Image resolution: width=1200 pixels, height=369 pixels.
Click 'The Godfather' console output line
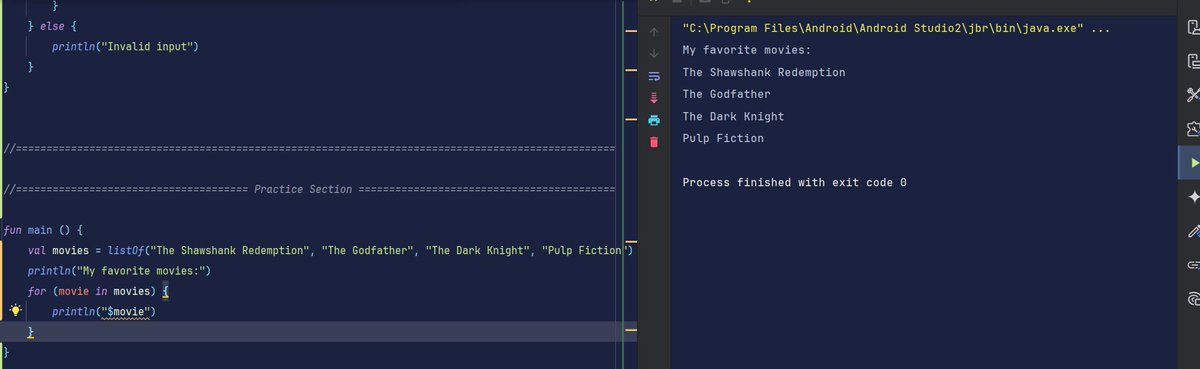click(726, 94)
